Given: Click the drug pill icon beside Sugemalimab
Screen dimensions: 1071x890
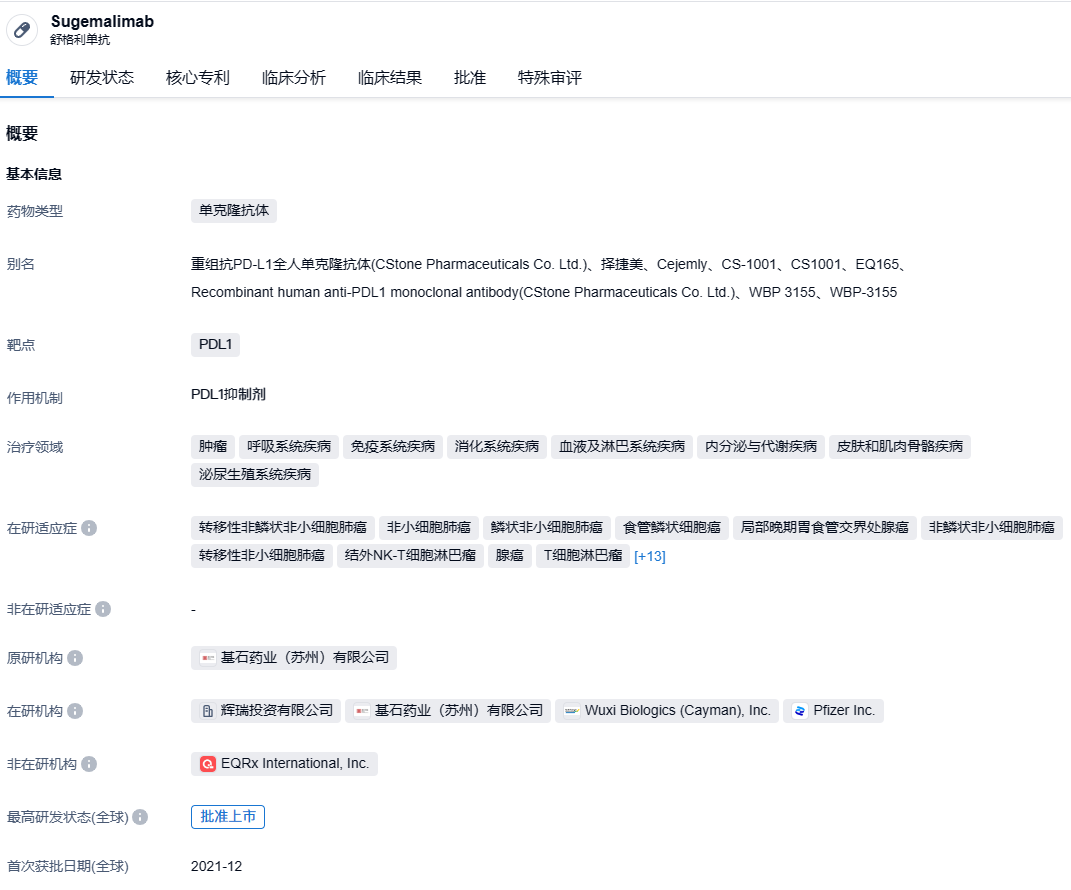Looking at the screenshot, I should (22, 30).
